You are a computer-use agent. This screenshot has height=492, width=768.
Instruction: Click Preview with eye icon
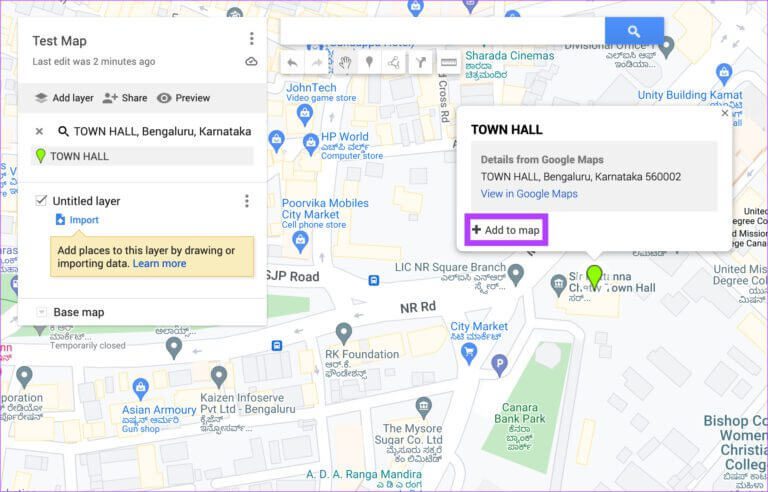184,98
